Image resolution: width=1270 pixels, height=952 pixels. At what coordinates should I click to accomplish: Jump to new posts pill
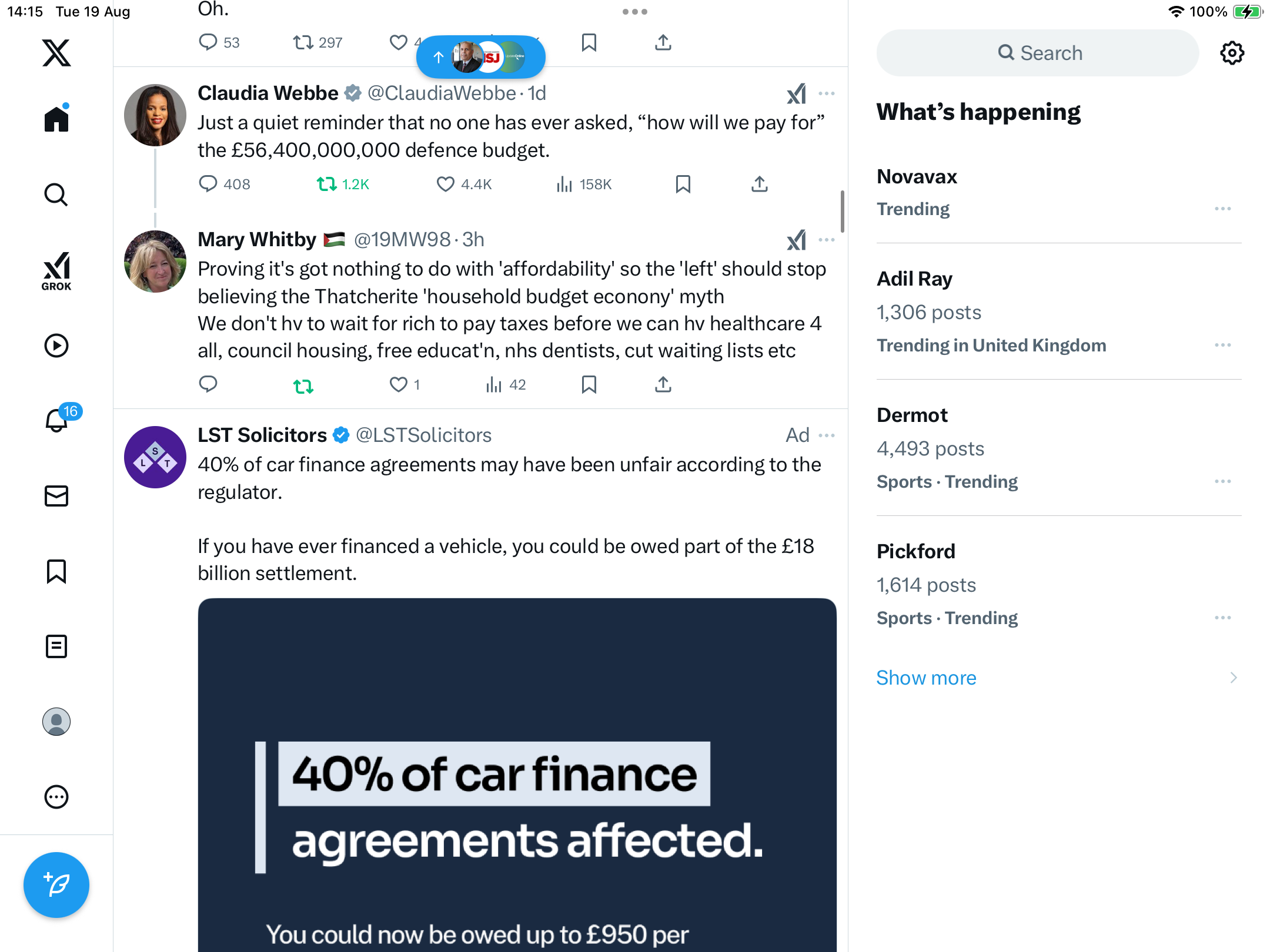click(480, 57)
